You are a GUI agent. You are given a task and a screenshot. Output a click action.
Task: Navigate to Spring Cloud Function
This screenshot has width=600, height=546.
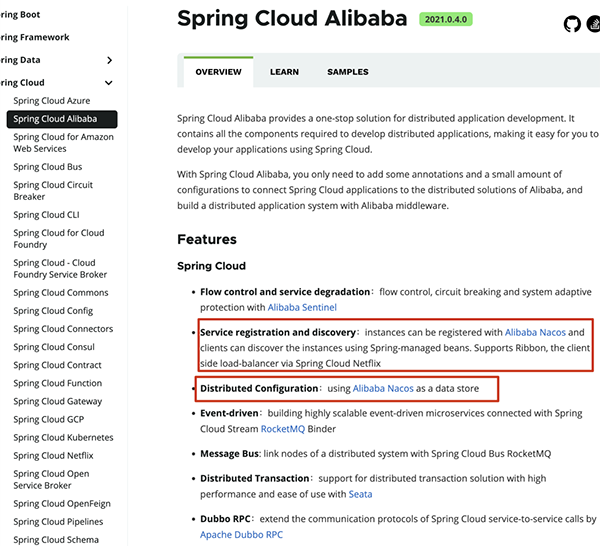(58, 383)
